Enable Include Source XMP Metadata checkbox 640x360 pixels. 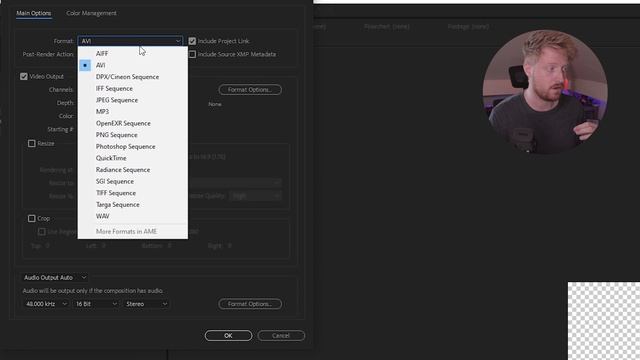point(192,54)
